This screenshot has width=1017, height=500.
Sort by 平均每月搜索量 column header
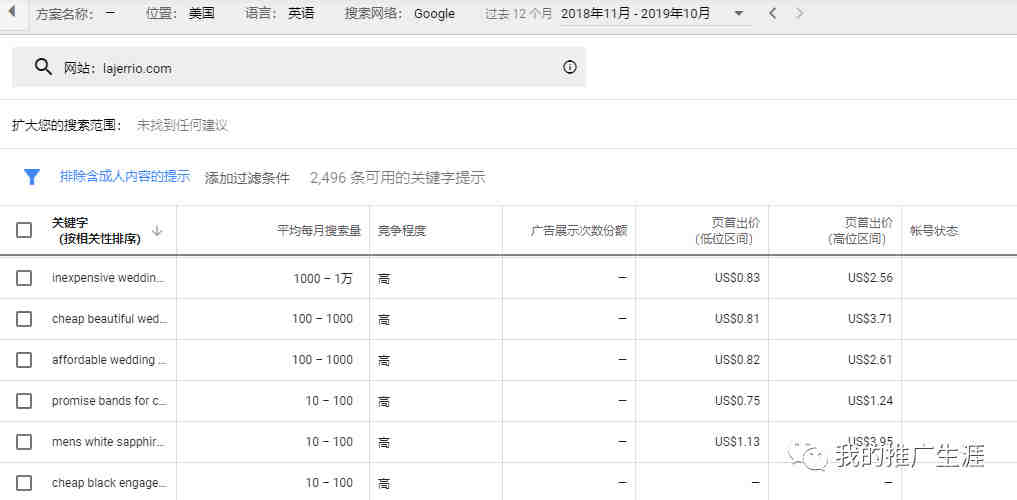click(x=318, y=231)
